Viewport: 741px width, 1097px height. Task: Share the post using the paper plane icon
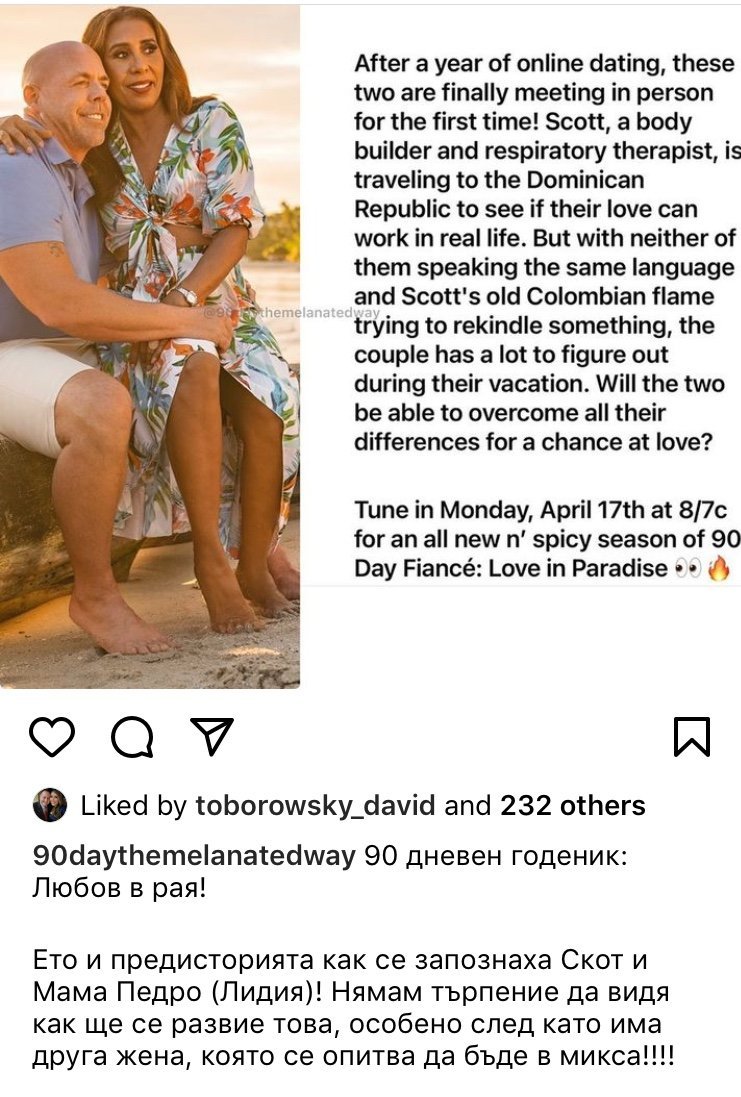pyautogui.click(x=211, y=737)
